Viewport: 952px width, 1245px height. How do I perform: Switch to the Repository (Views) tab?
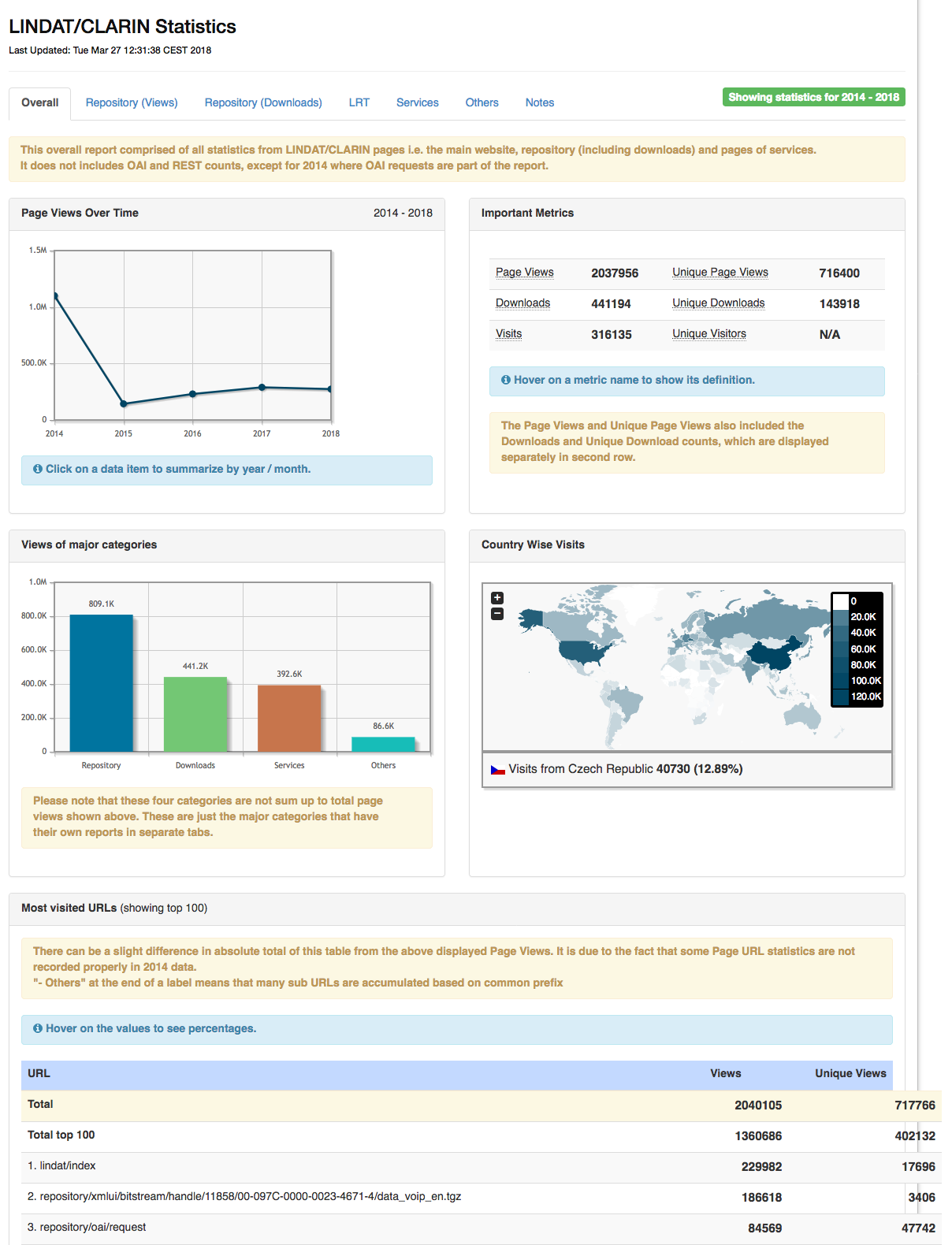(132, 103)
